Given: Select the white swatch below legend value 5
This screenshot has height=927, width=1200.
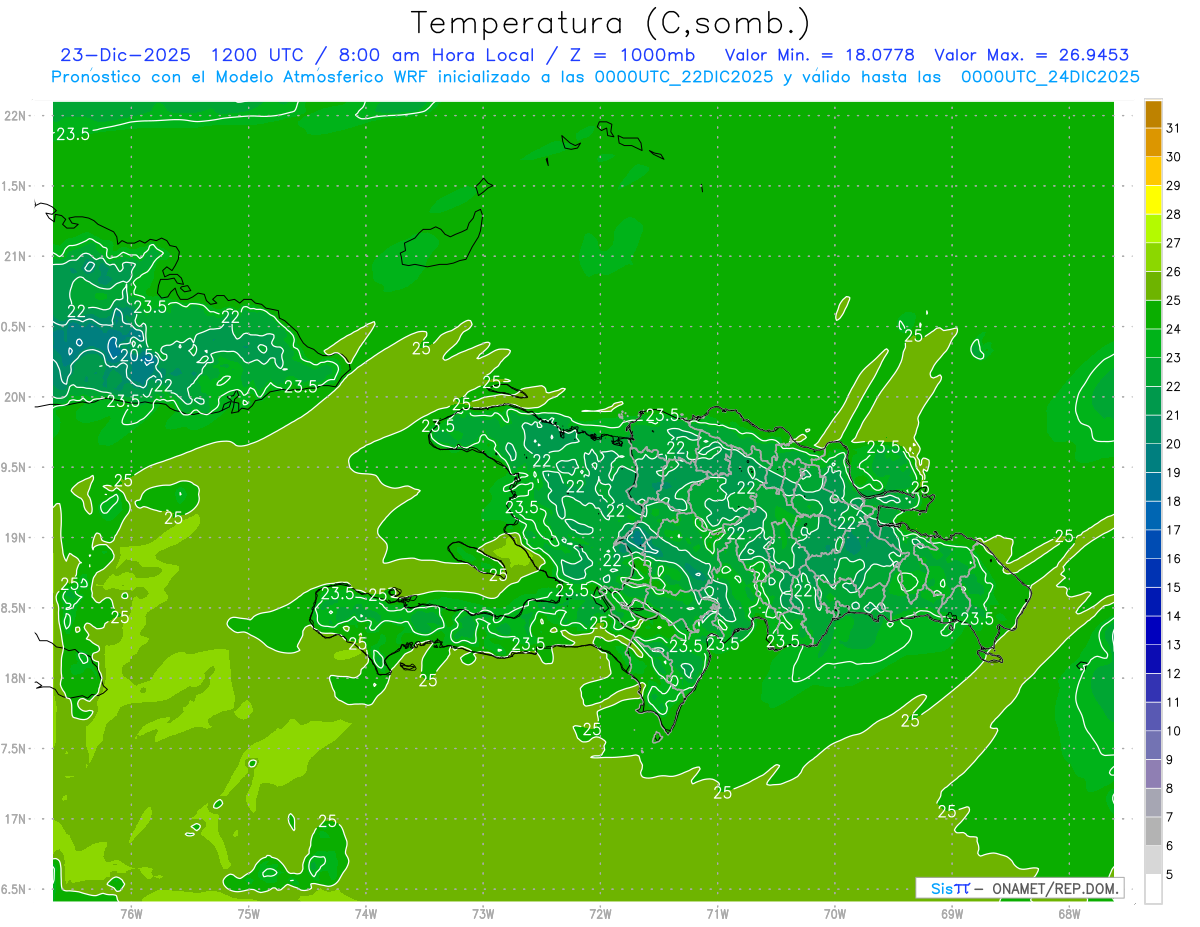Looking at the screenshot, I should point(1153,889).
